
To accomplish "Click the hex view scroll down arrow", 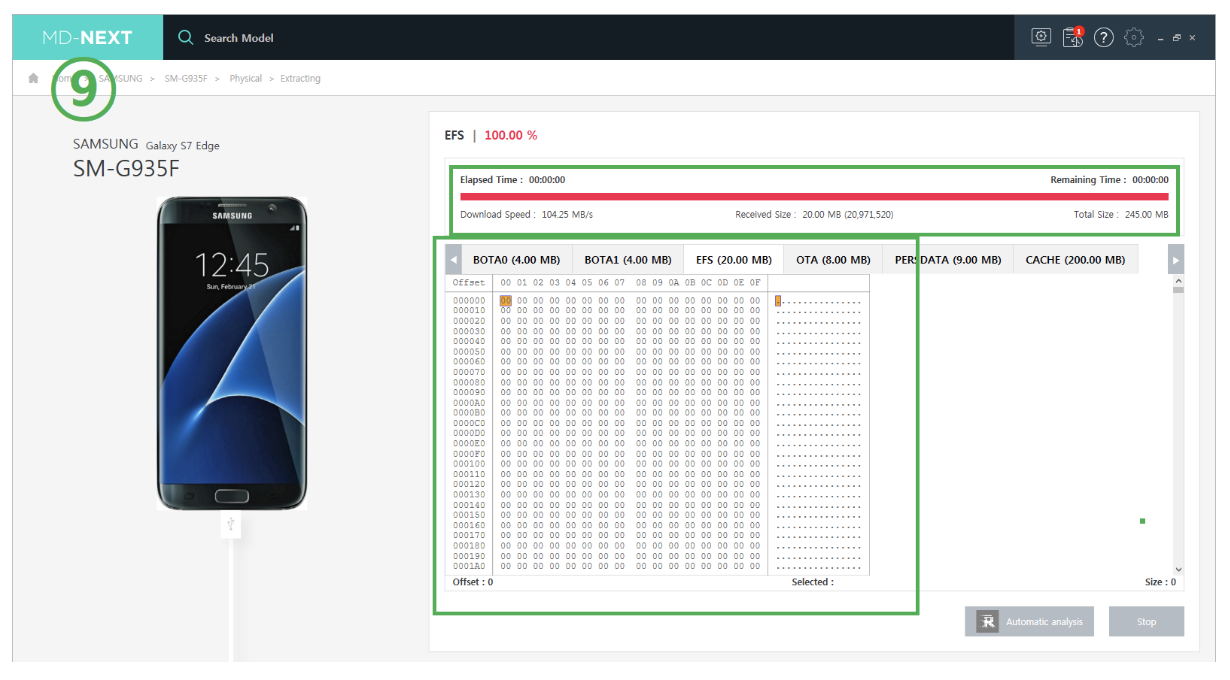I will click(1177, 568).
